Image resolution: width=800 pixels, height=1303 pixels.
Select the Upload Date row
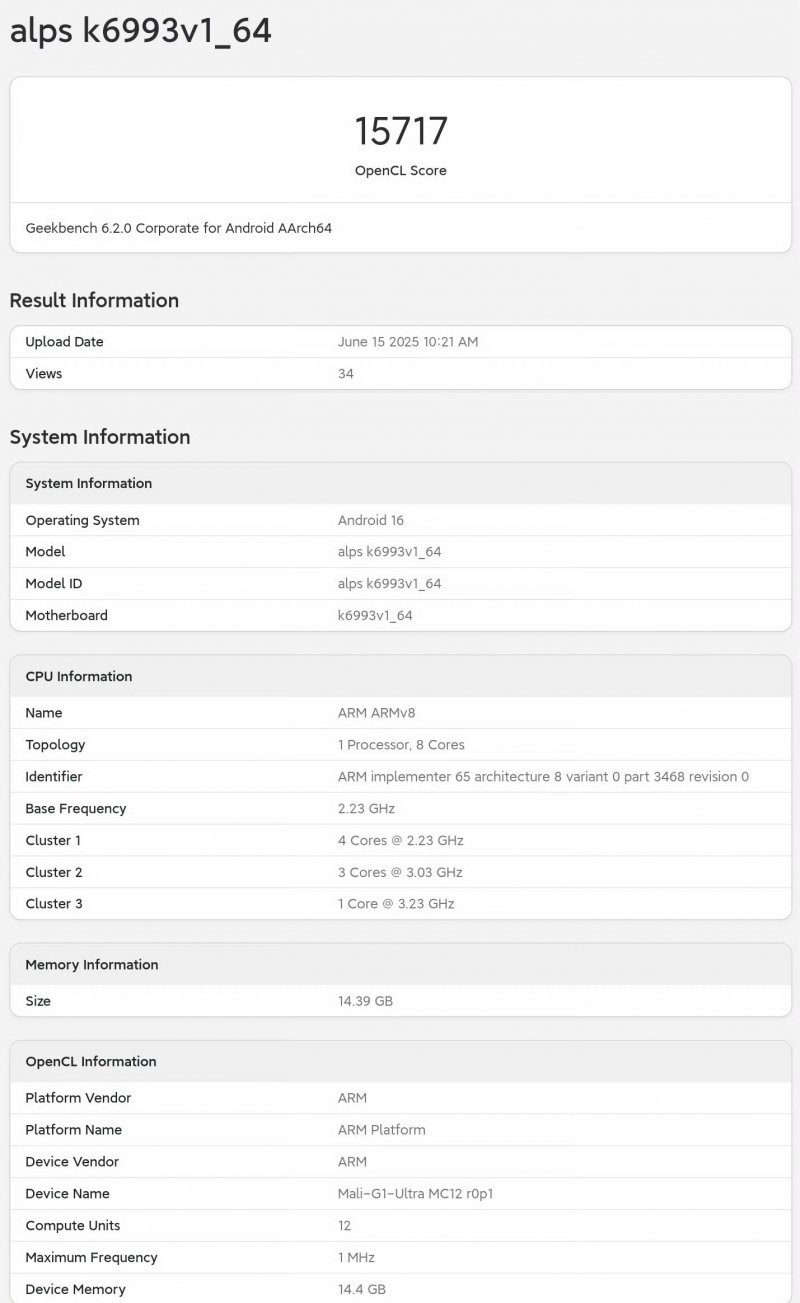tap(400, 342)
